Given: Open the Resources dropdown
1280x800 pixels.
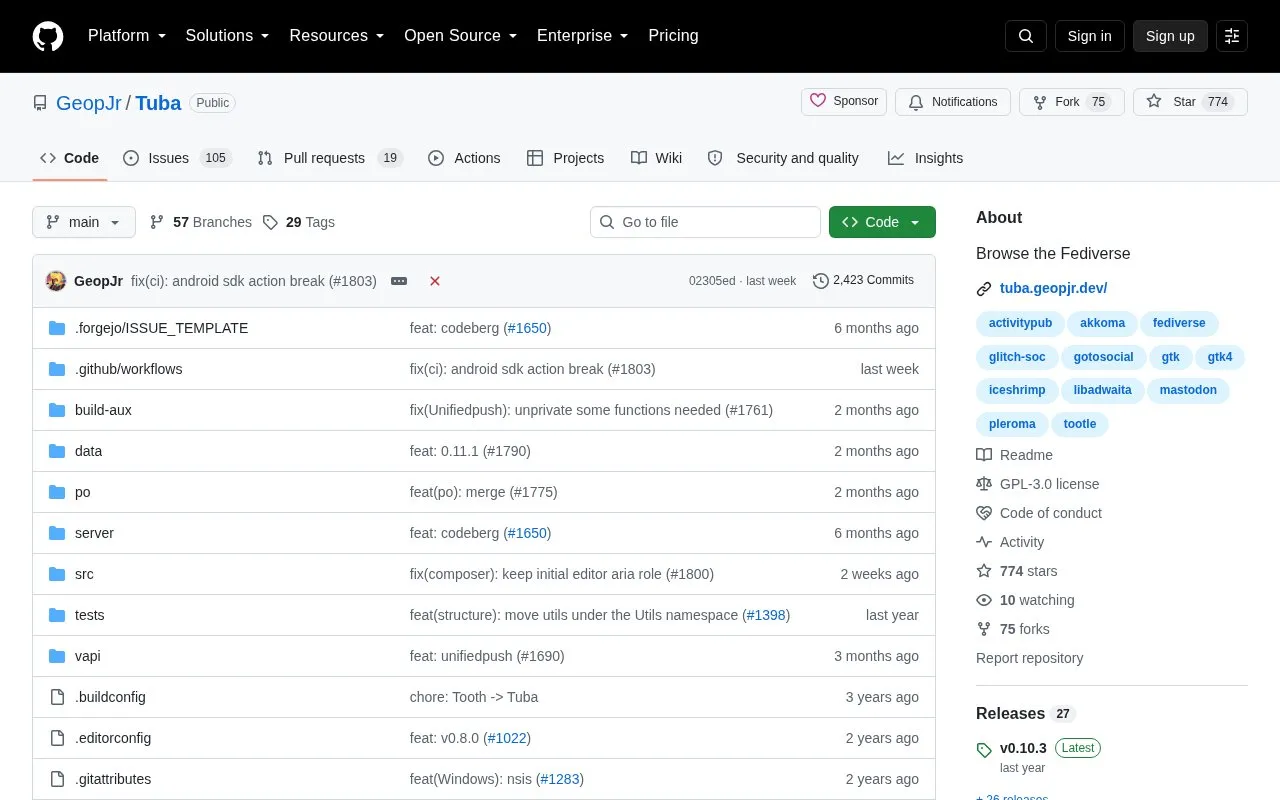Looking at the screenshot, I should coord(337,36).
